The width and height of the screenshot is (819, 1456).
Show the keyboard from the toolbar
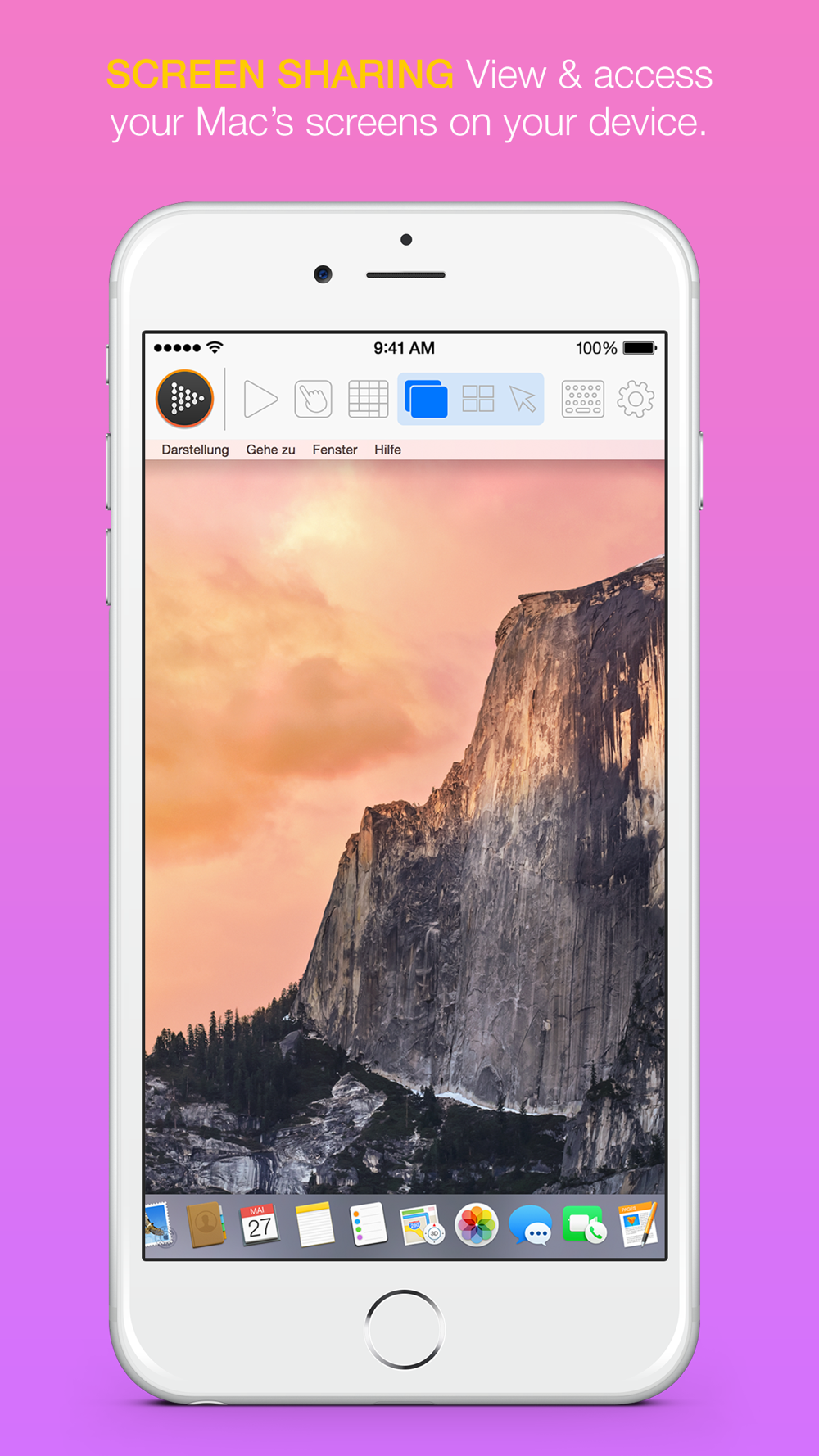(583, 400)
